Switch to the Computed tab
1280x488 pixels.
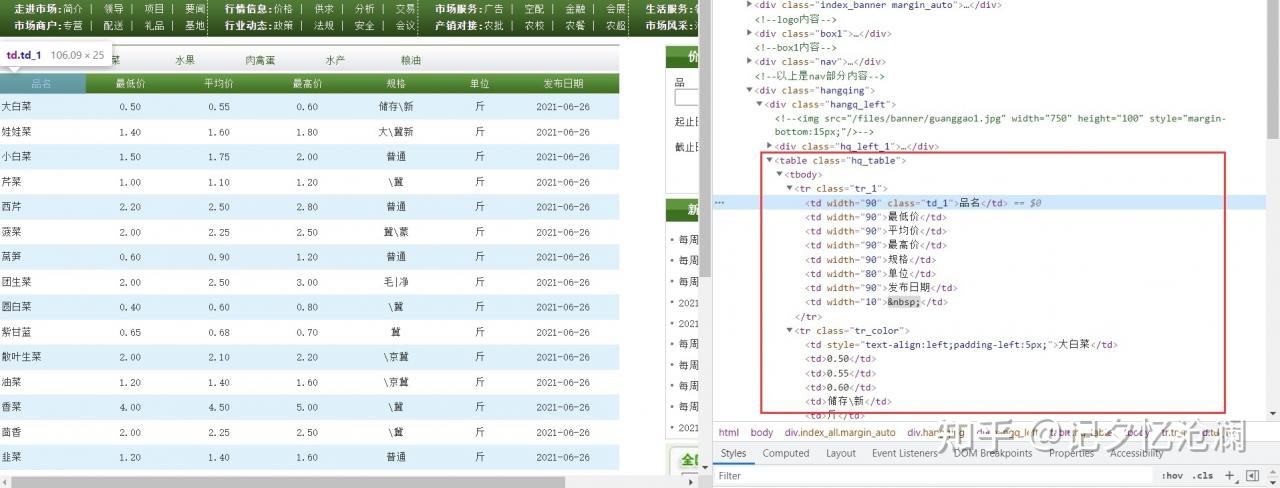(x=786, y=453)
